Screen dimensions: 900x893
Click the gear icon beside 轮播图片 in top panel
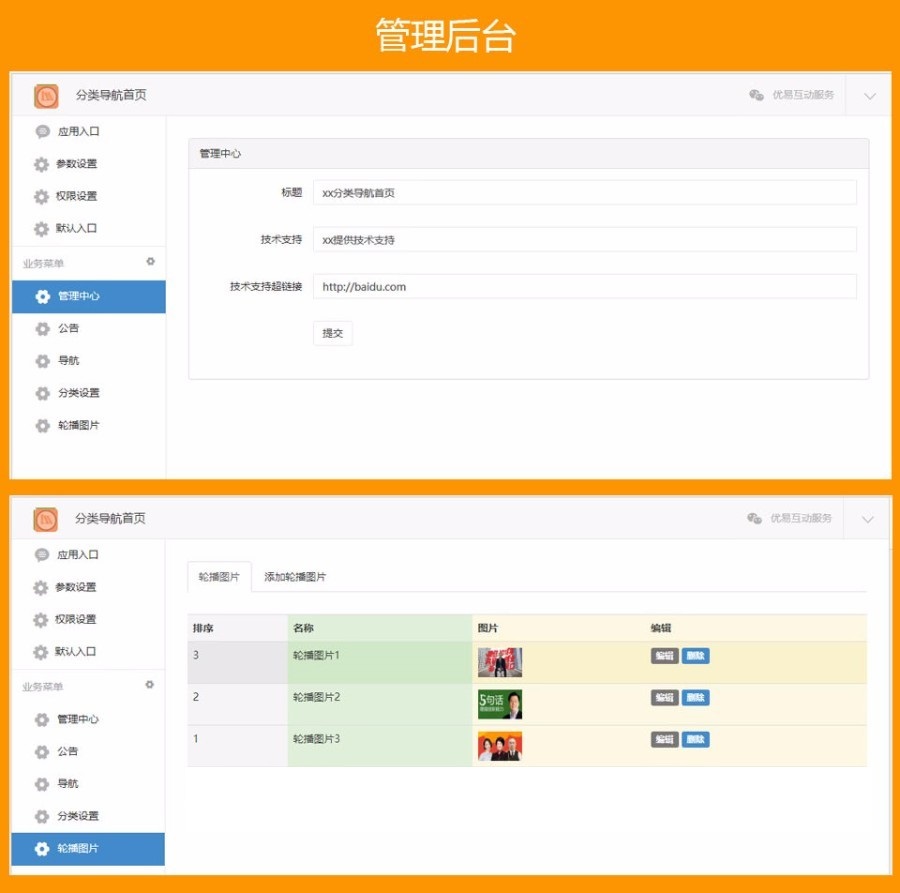42,425
